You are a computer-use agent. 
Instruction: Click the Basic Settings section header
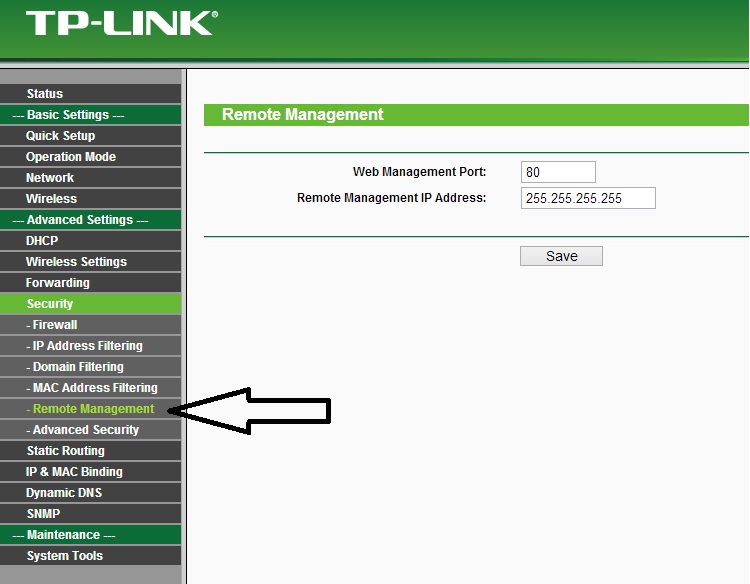[90, 115]
